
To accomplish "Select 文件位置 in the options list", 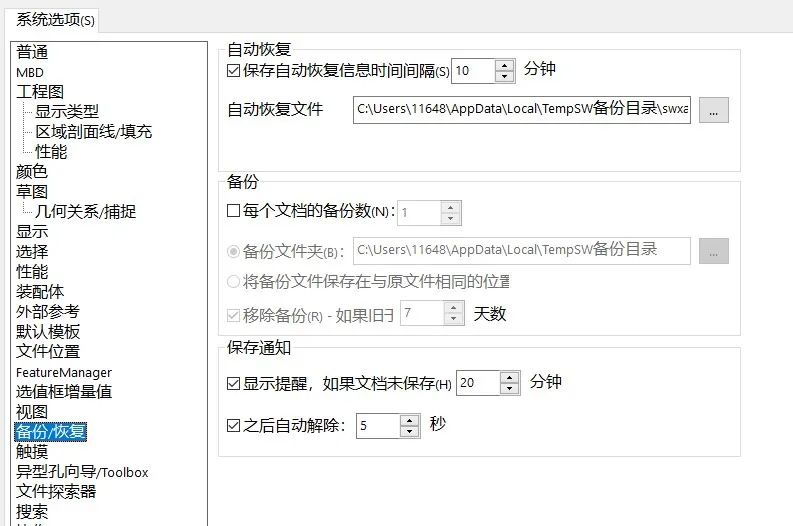I will click(x=48, y=352).
